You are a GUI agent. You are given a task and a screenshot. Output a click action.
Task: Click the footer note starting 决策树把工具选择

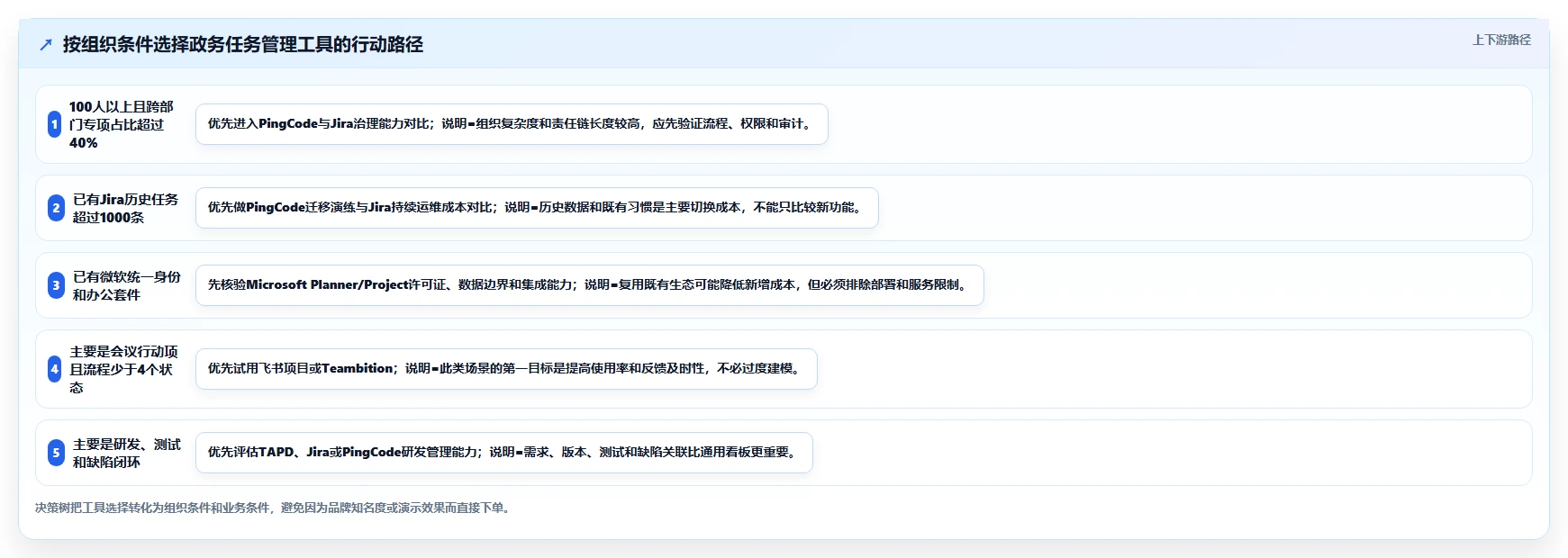275,508
